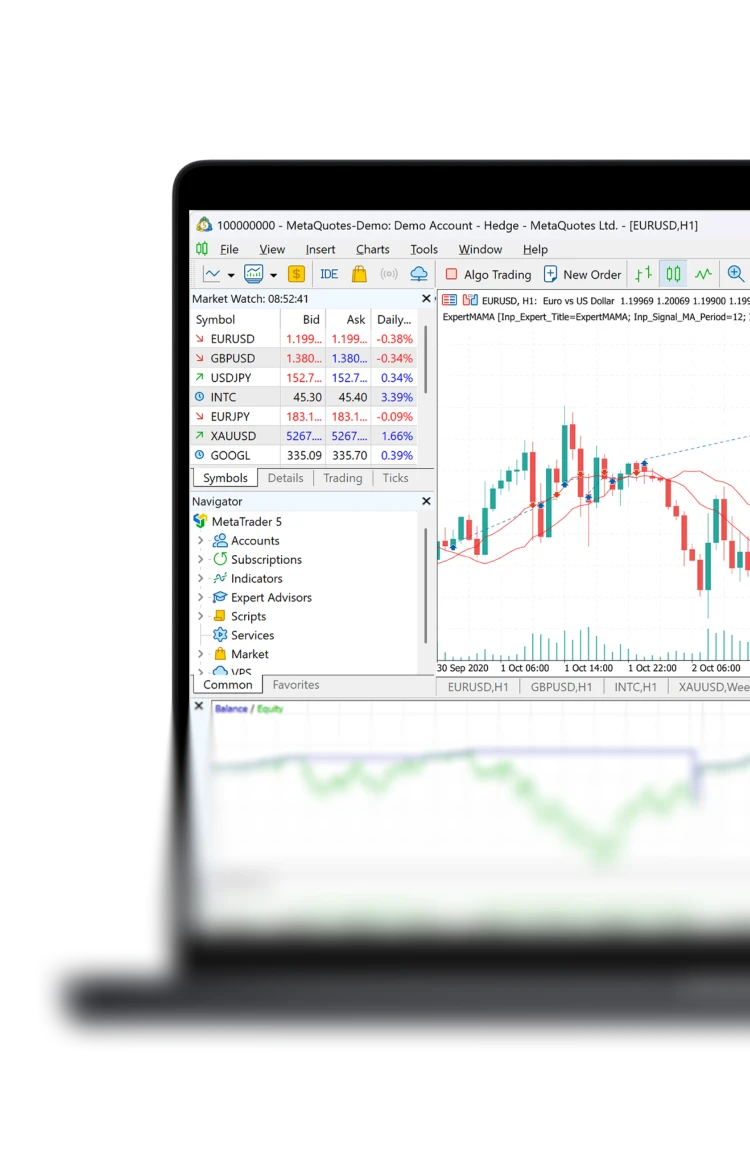The image size is (750, 1172).
Task: Open the VPS cloud toolbar icon
Action: coord(419,274)
